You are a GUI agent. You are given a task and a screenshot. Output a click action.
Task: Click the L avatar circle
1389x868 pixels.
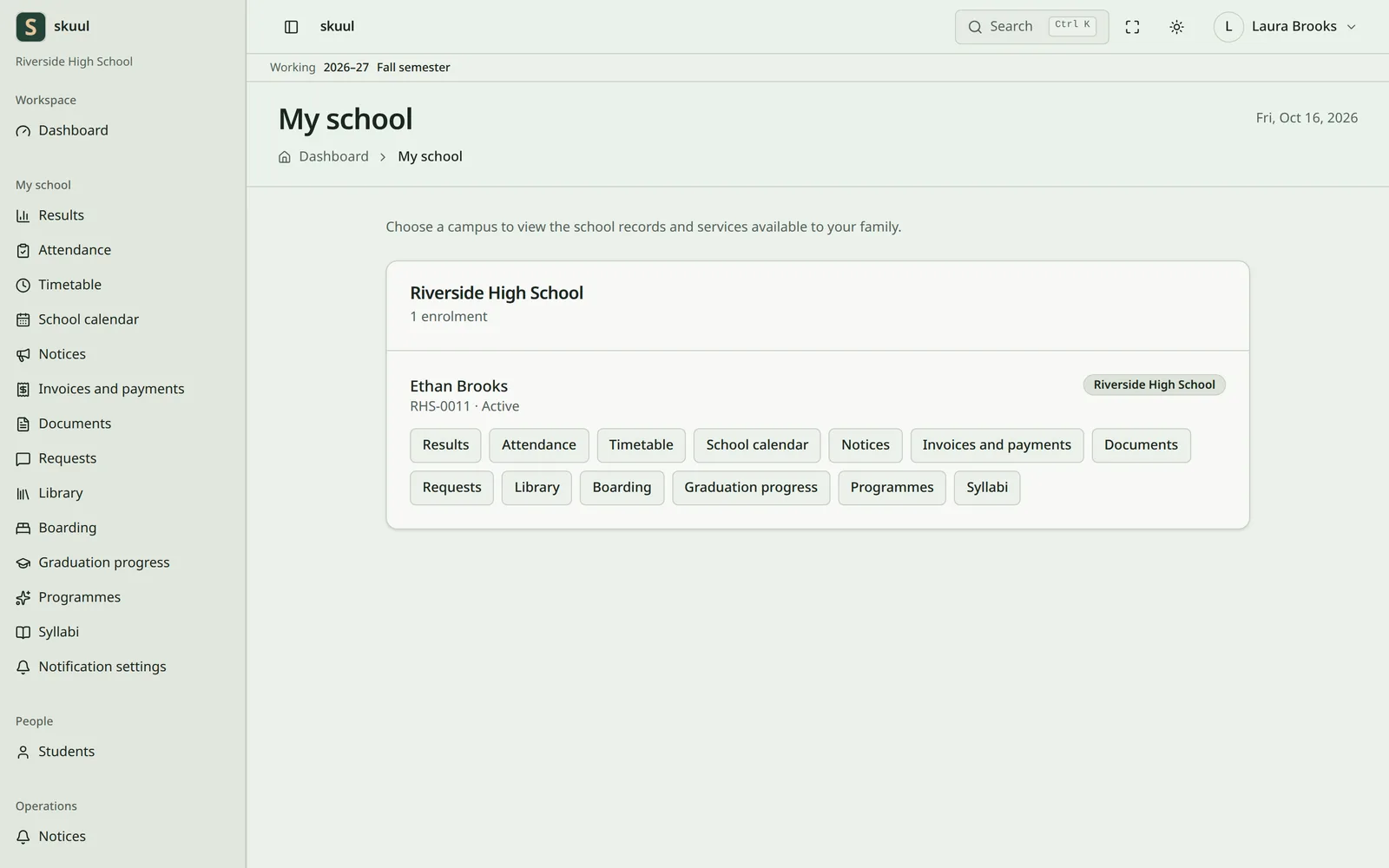[1228, 27]
